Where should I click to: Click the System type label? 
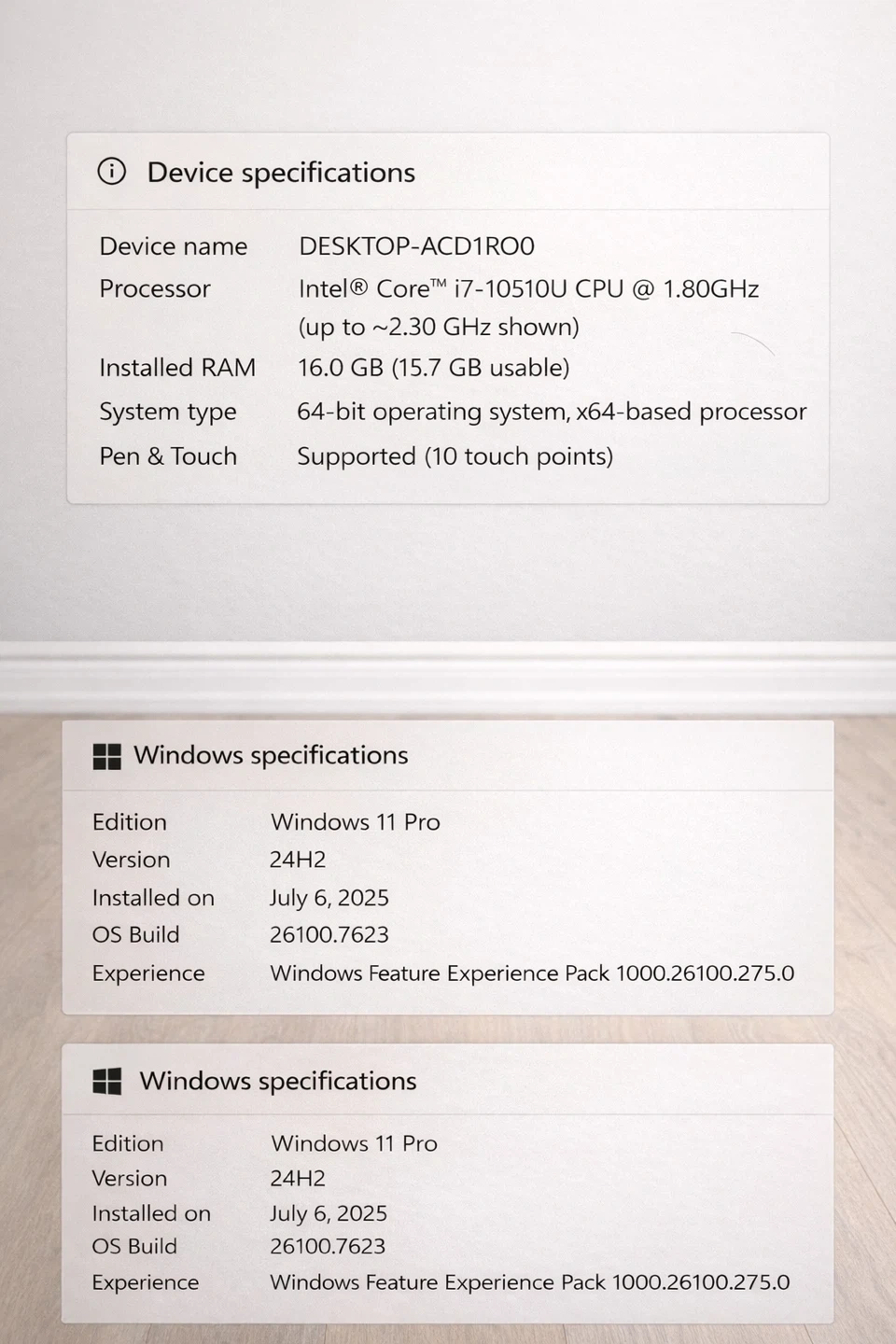[x=168, y=412]
